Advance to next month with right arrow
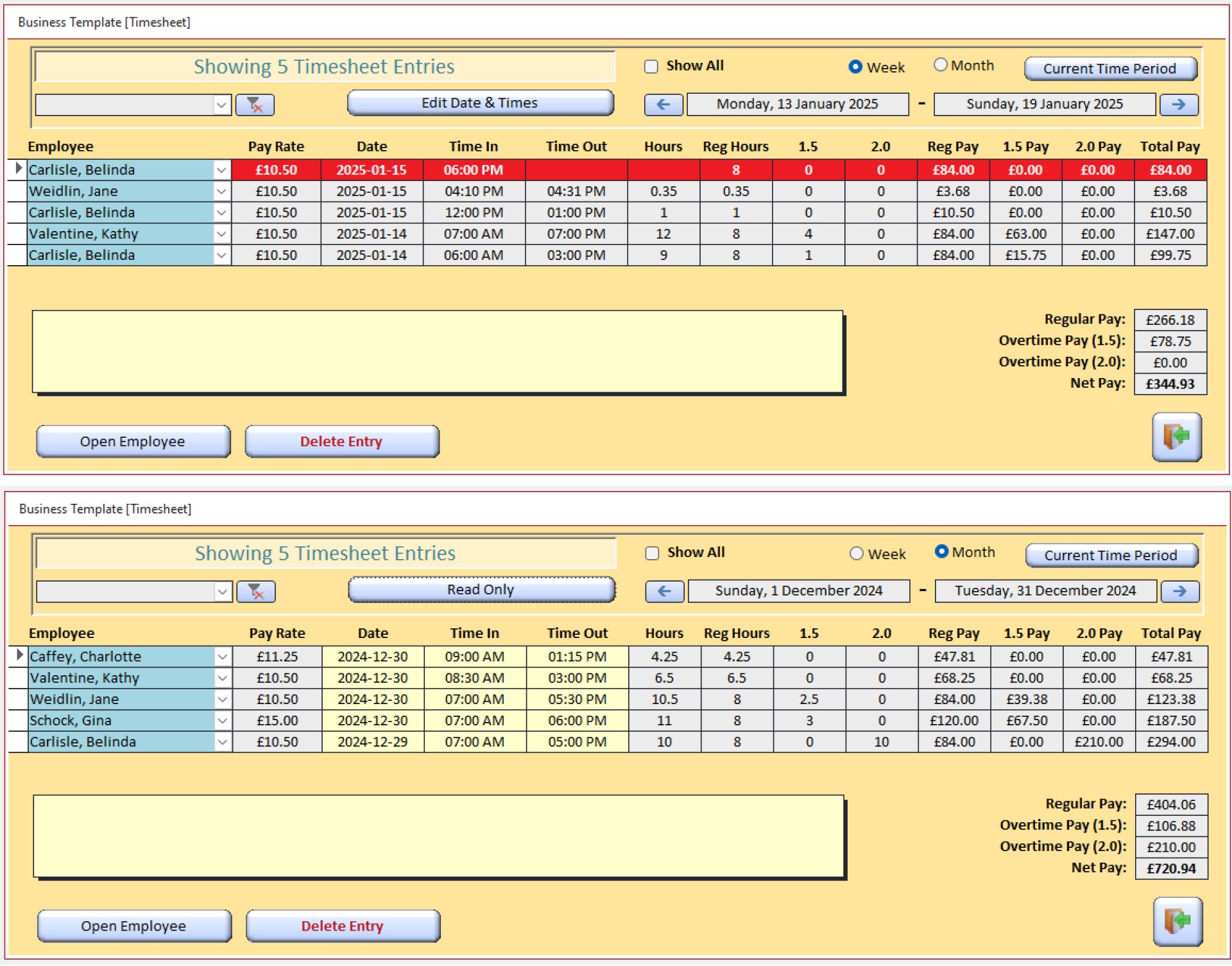This screenshot has height=966, width=1232. click(1179, 591)
